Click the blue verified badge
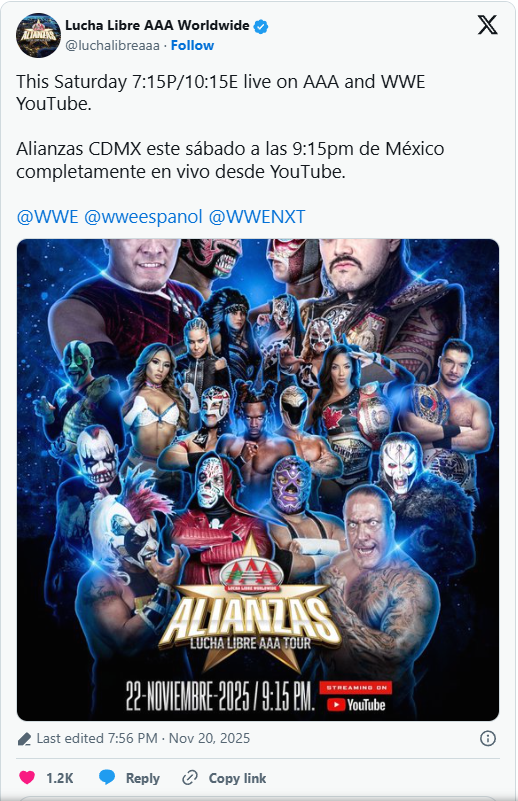This screenshot has width=518, height=801. click(261, 26)
